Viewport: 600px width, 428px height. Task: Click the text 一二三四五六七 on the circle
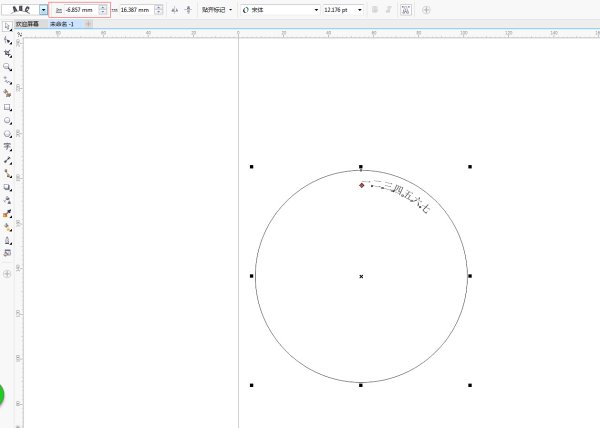[x=396, y=195]
